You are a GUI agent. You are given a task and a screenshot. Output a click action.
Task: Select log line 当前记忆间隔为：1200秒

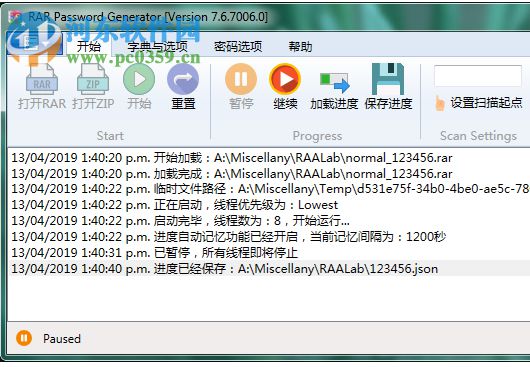[x=269, y=237]
